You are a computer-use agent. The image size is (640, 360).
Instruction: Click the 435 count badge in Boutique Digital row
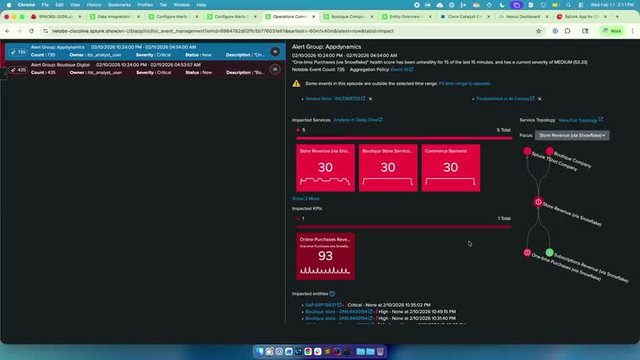18,70
